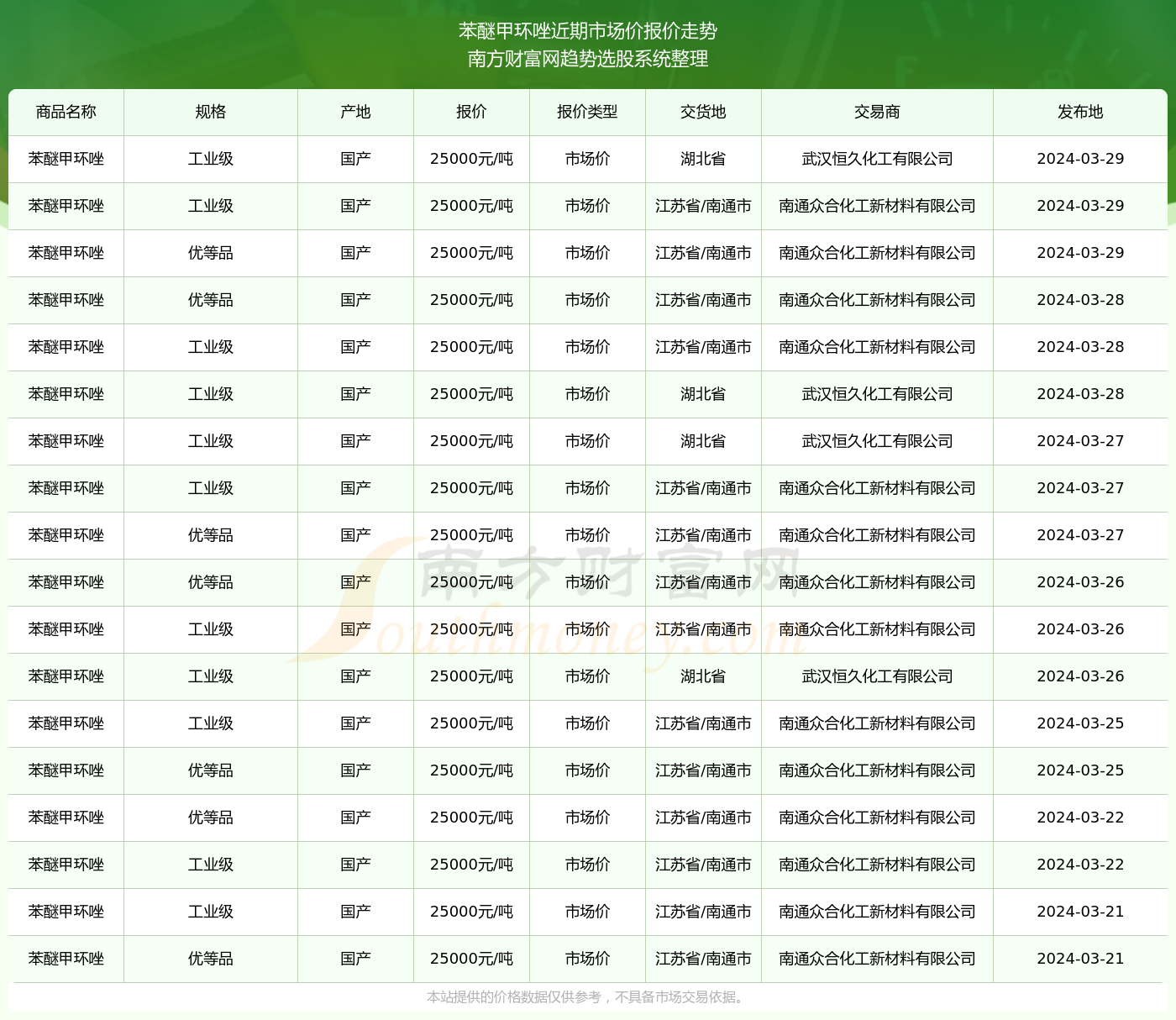1176x1020 pixels.
Task: Select the 交货地 column header
Action: click(703, 112)
